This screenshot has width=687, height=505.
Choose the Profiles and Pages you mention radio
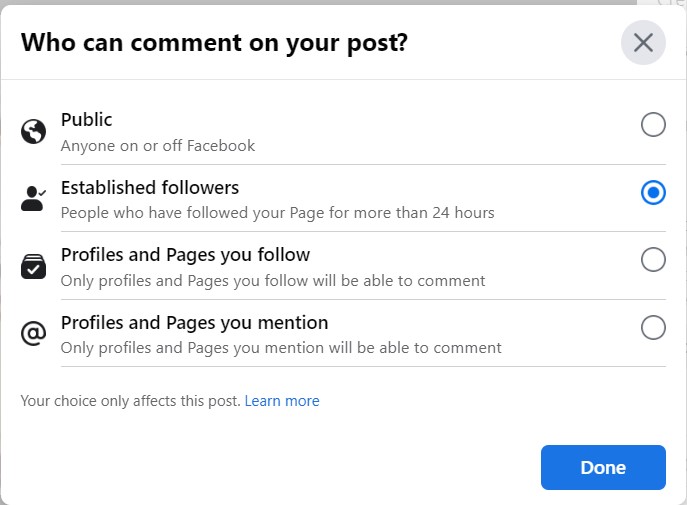tap(653, 327)
